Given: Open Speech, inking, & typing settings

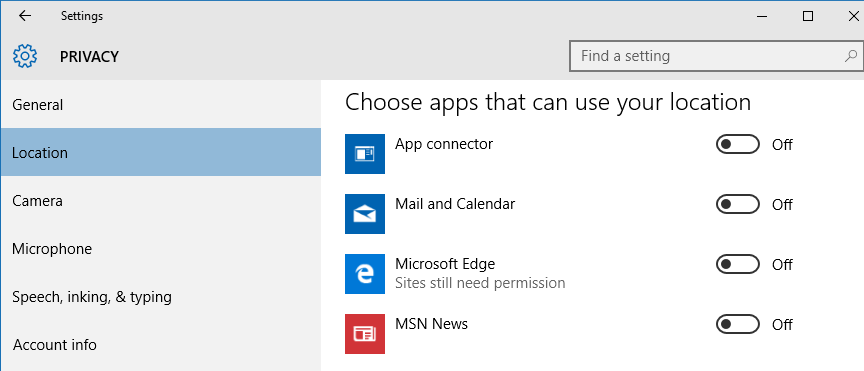Looking at the screenshot, I should (x=160, y=297).
